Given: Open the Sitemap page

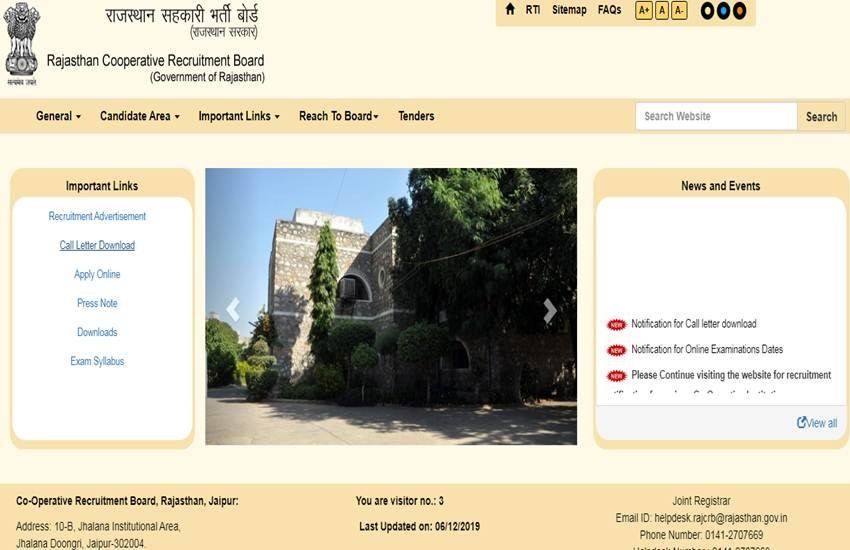Looking at the screenshot, I should click(569, 10).
